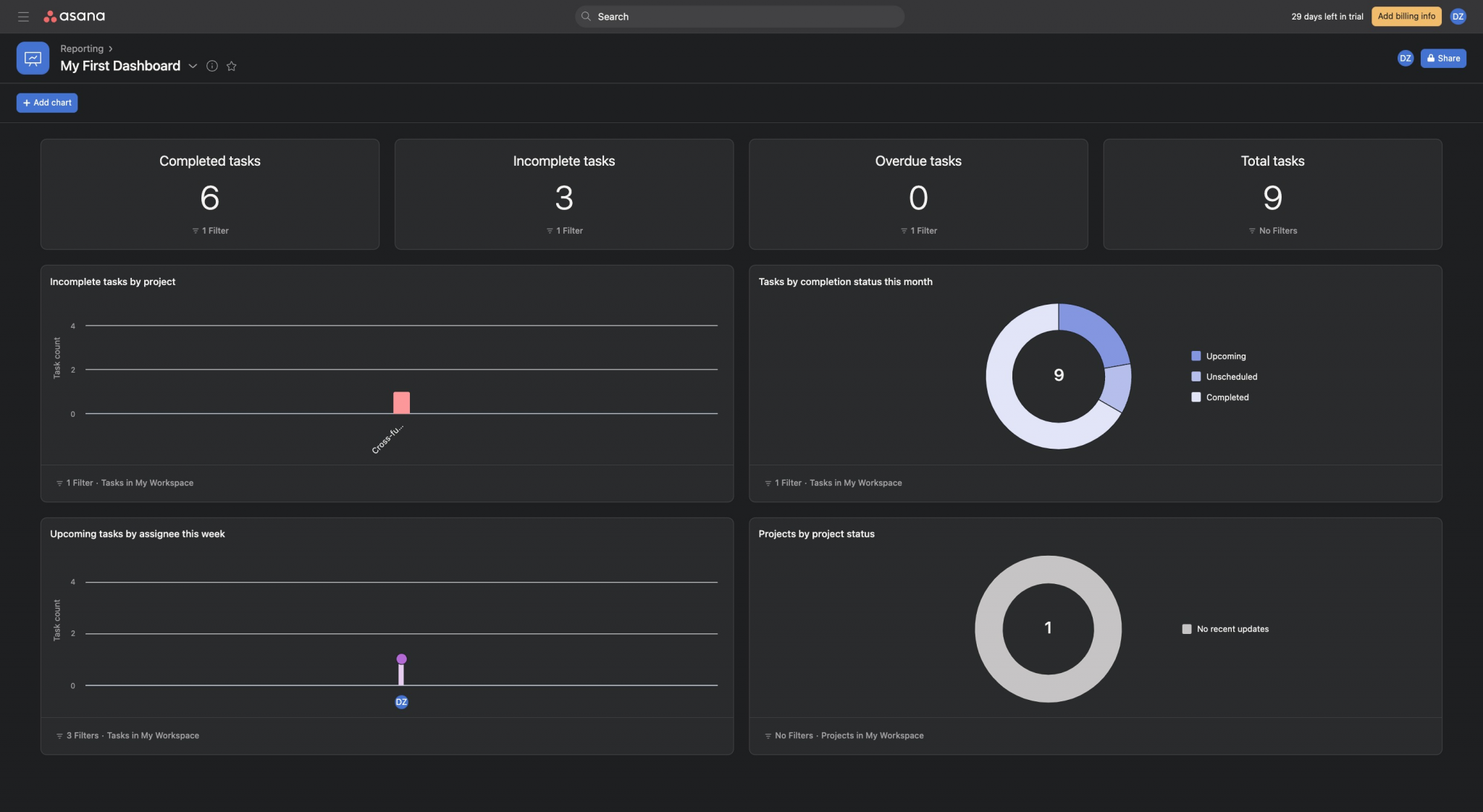
Task: Click inside the Search field
Action: coord(739,16)
